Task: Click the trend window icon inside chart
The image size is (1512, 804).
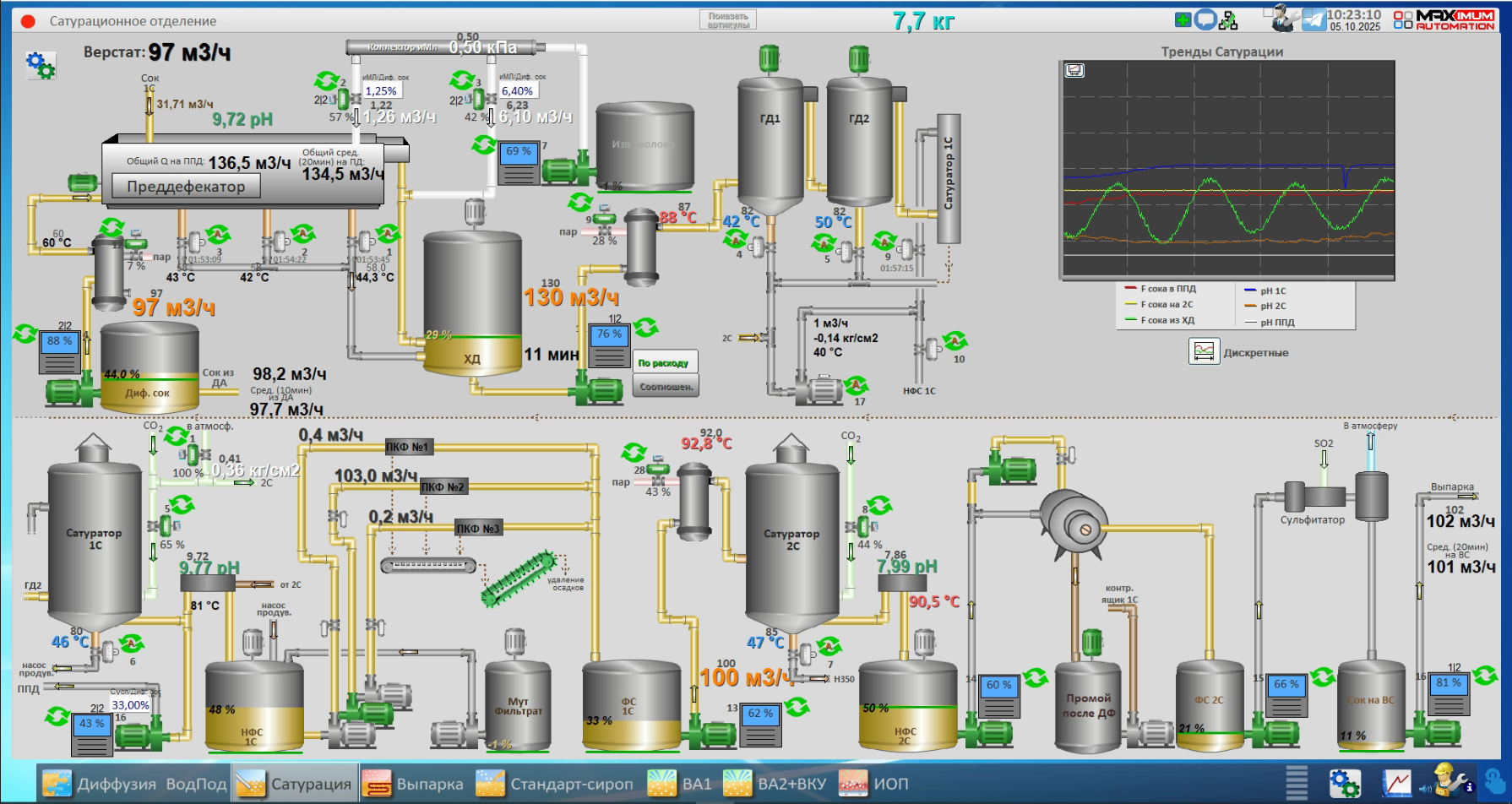Action: click(1074, 70)
